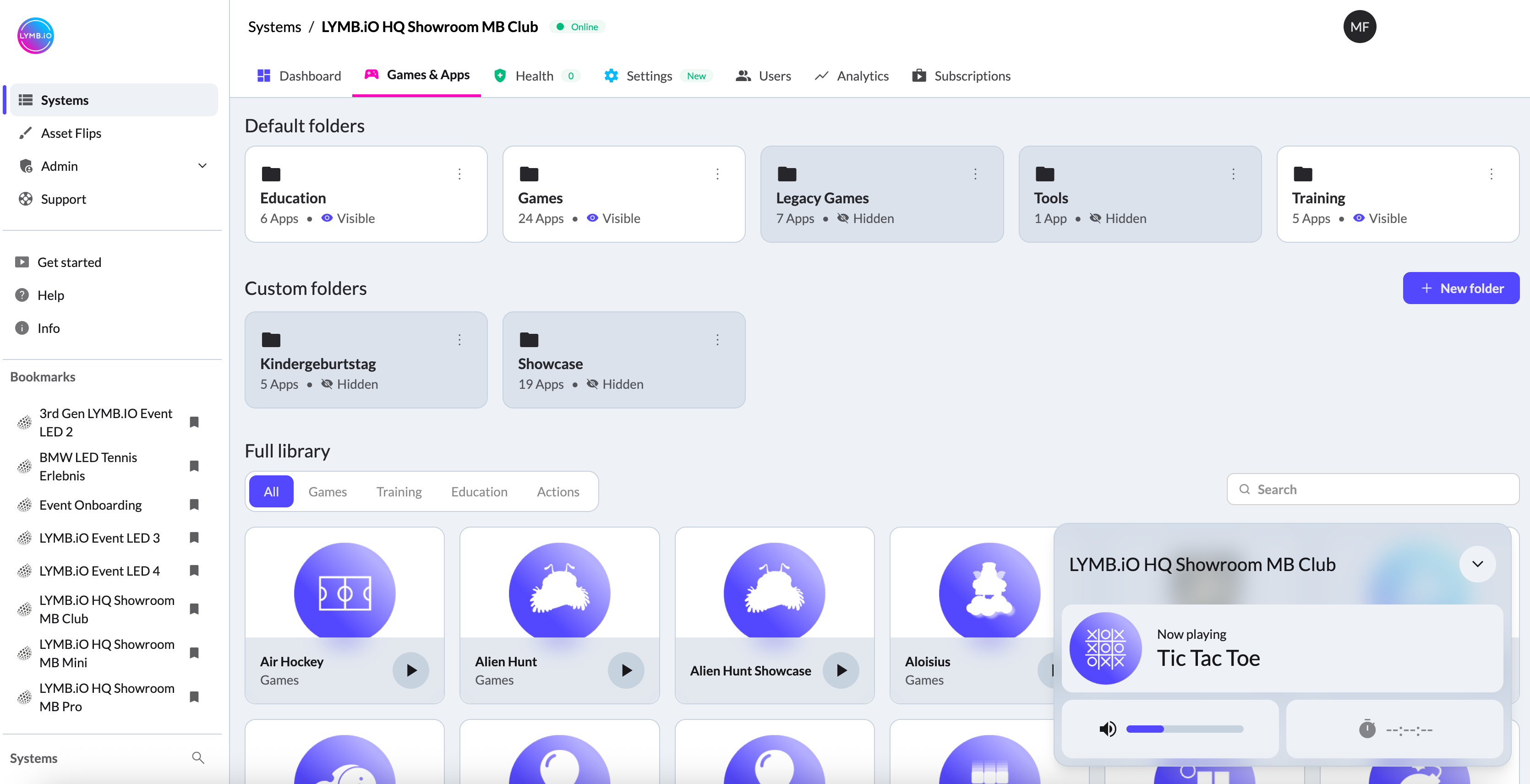Collapse the now playing overlay chevron
1530x784 pixels.
1478,564
